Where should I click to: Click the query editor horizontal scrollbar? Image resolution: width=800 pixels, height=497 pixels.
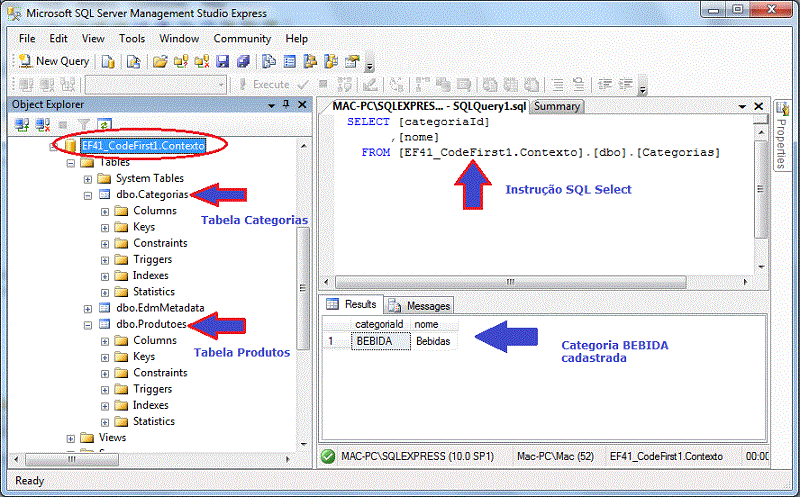click(x=510, y=282)
